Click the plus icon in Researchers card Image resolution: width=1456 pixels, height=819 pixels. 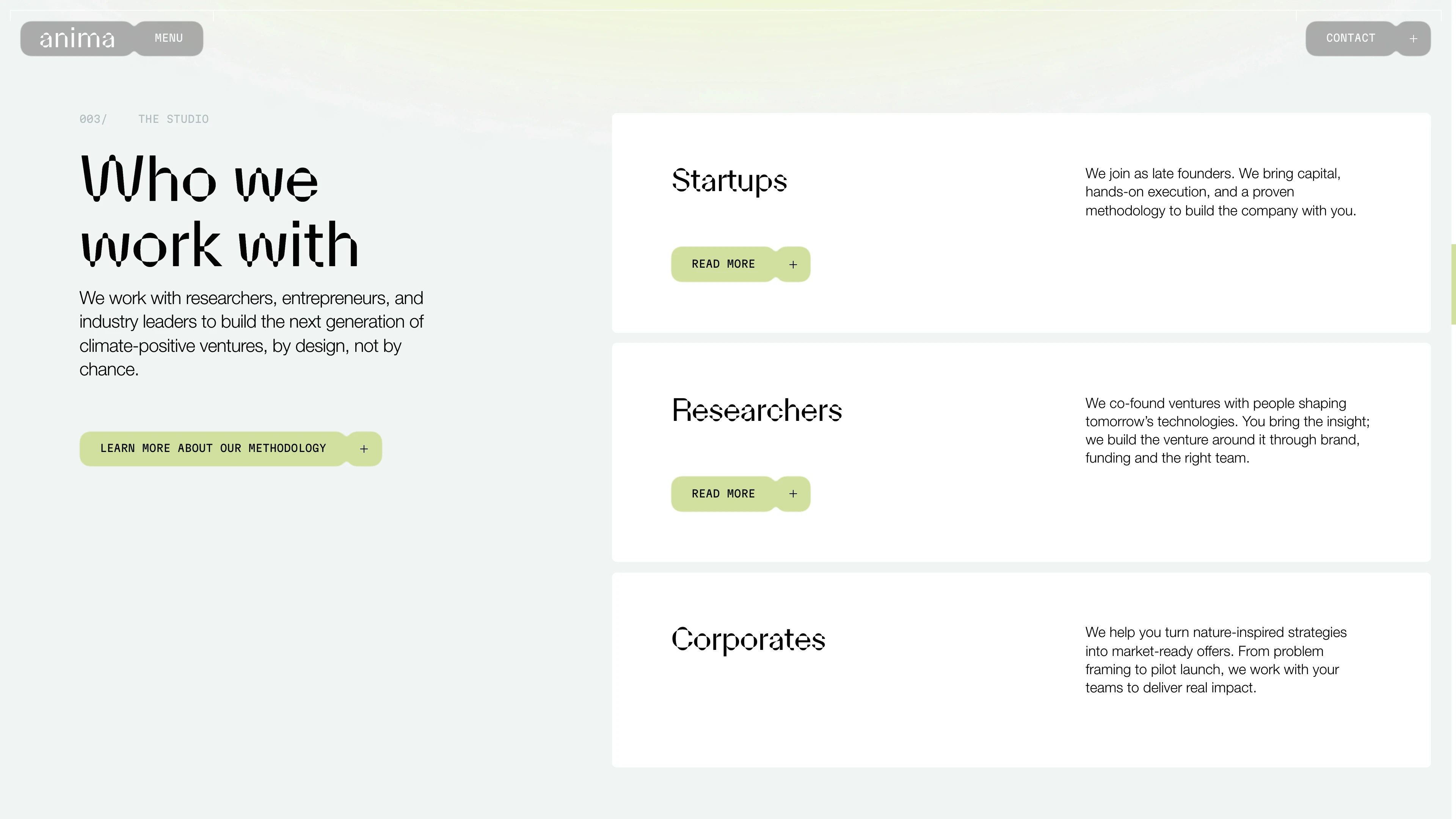pos(793,494)
